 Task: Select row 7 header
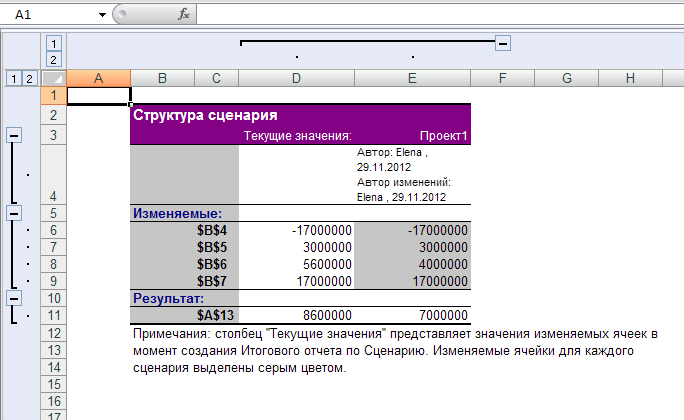click(54, 247)
